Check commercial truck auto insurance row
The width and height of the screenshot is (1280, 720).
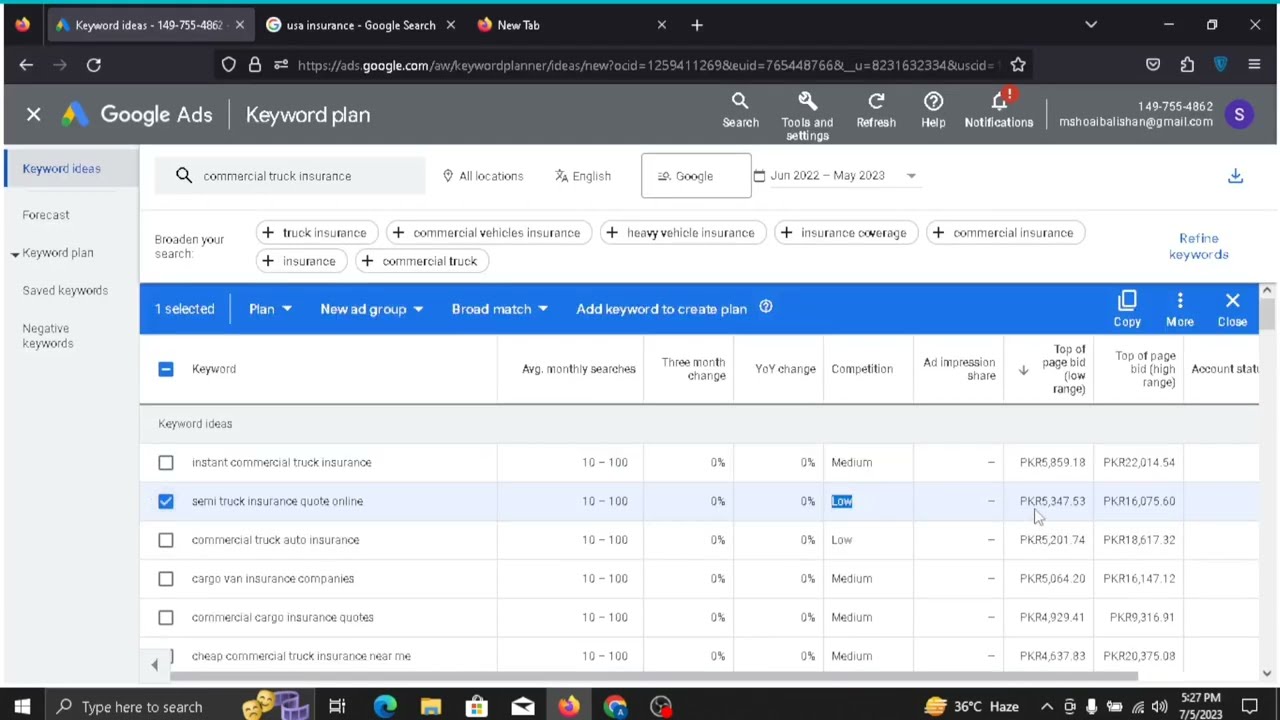[166, 540]
